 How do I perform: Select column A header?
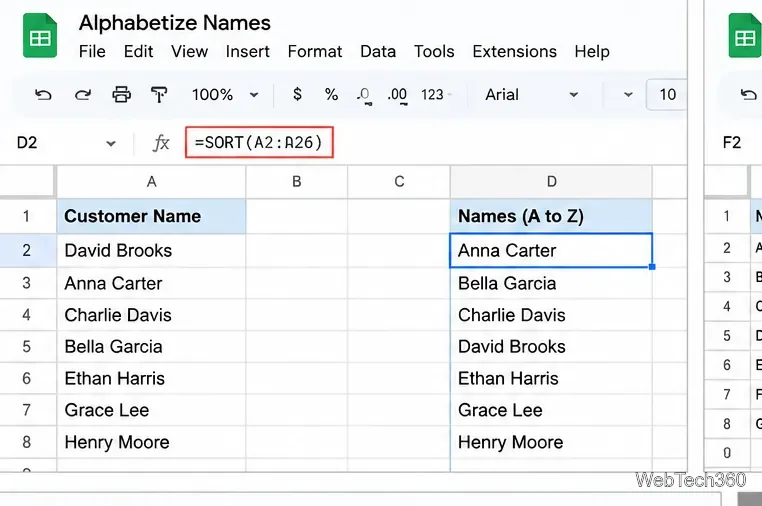(151, 182)
